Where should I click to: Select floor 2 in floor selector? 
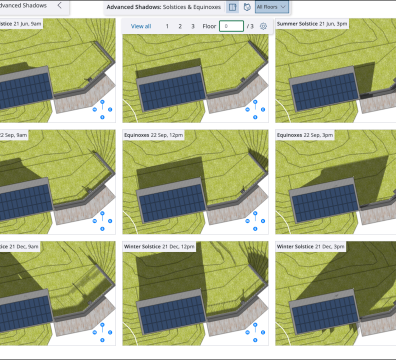pos(180,26)
